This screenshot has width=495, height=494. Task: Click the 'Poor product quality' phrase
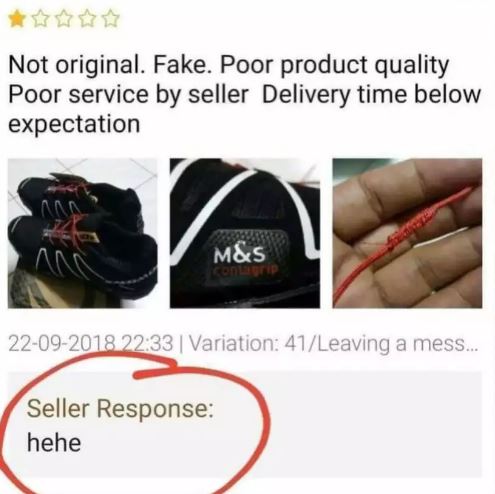[x=334, y=66]
